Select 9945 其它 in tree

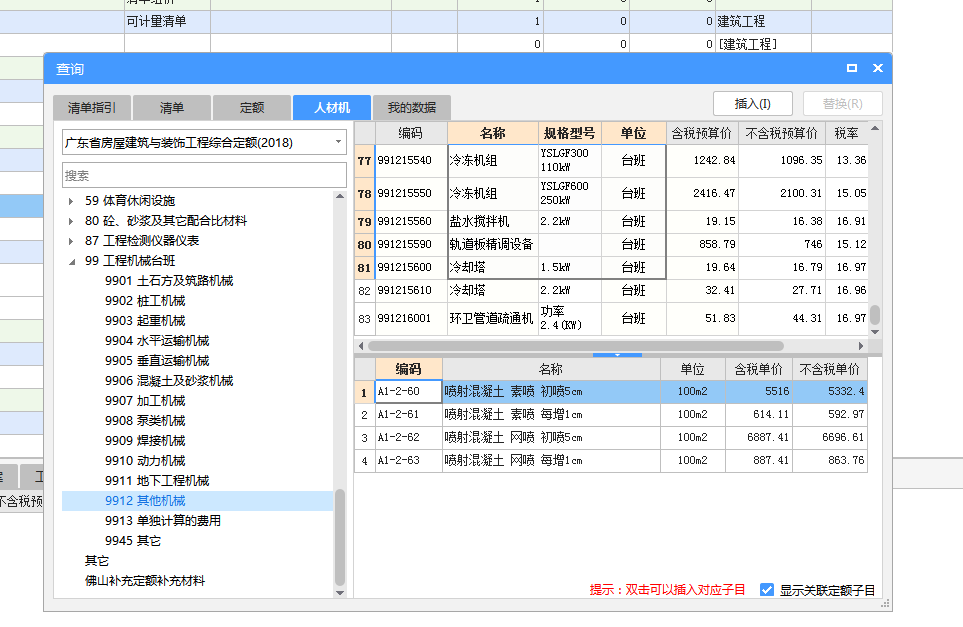click(x=133, y=540)
